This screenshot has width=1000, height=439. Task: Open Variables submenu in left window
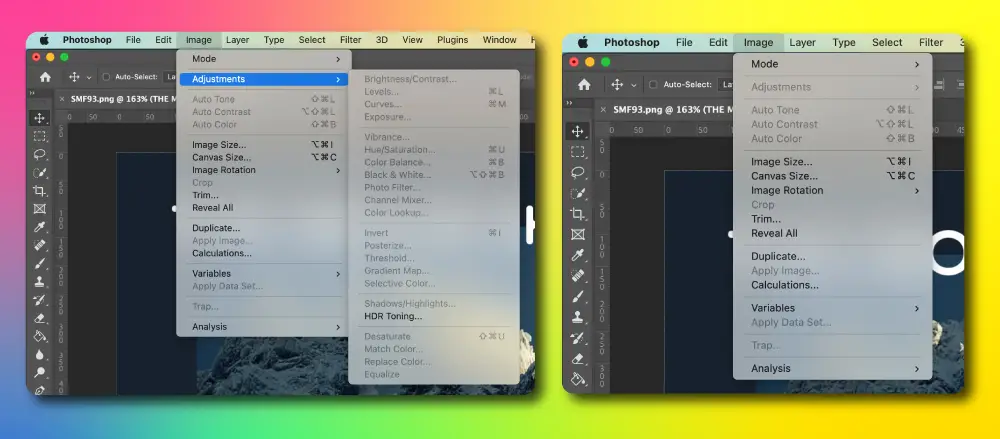pyautogui.click(x=264, y=274)
